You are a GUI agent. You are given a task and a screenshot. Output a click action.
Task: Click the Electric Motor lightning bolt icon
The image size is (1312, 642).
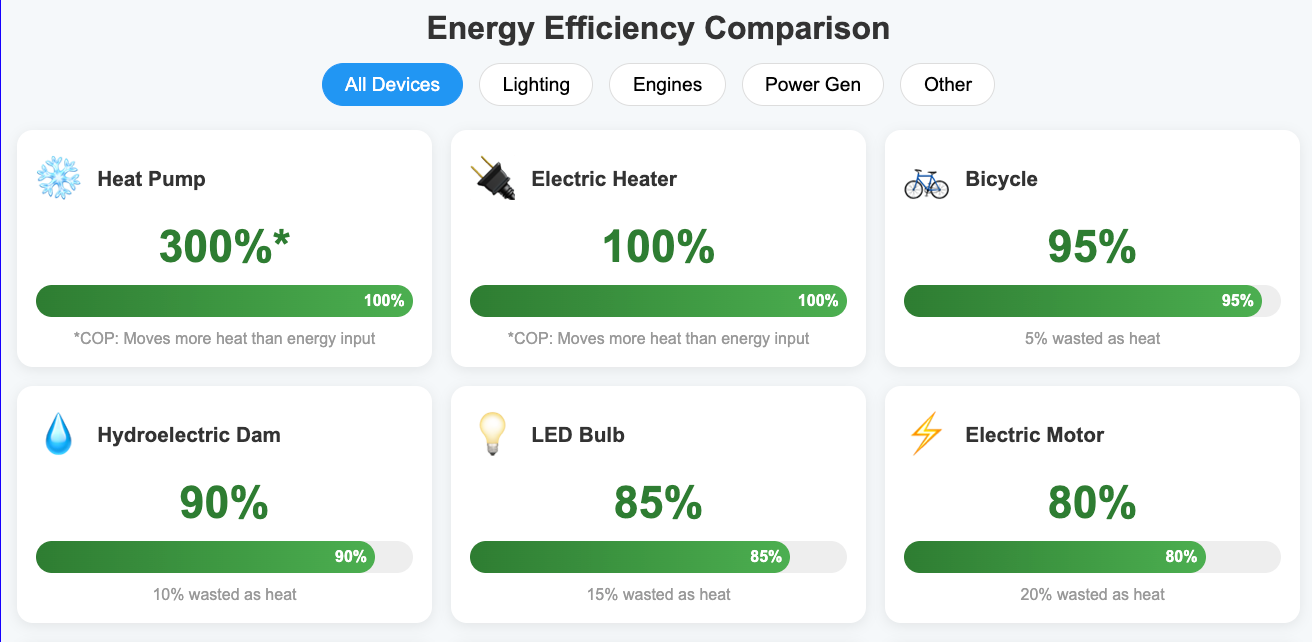click(926, 435)
